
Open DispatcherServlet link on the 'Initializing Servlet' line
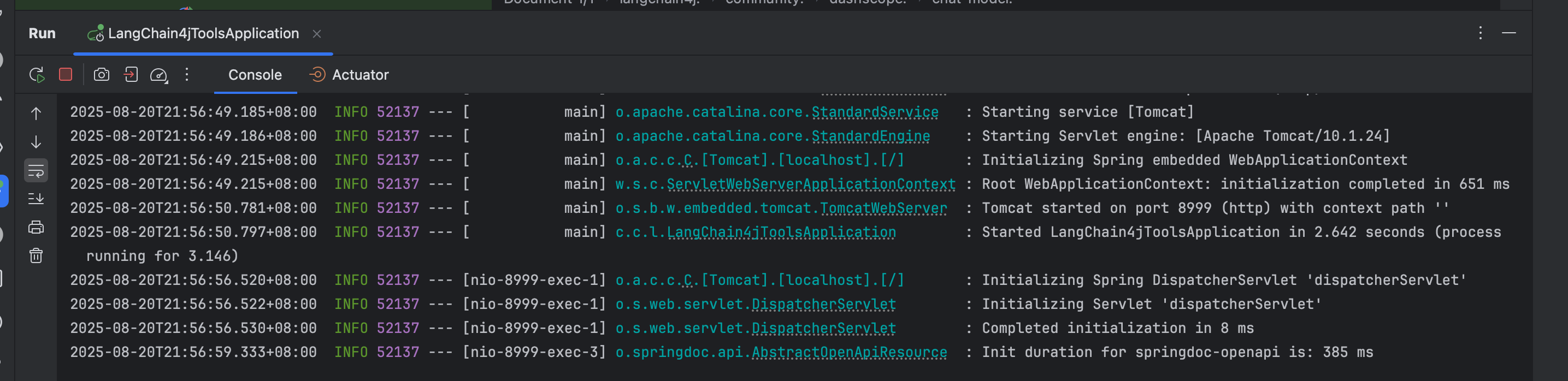823,305
